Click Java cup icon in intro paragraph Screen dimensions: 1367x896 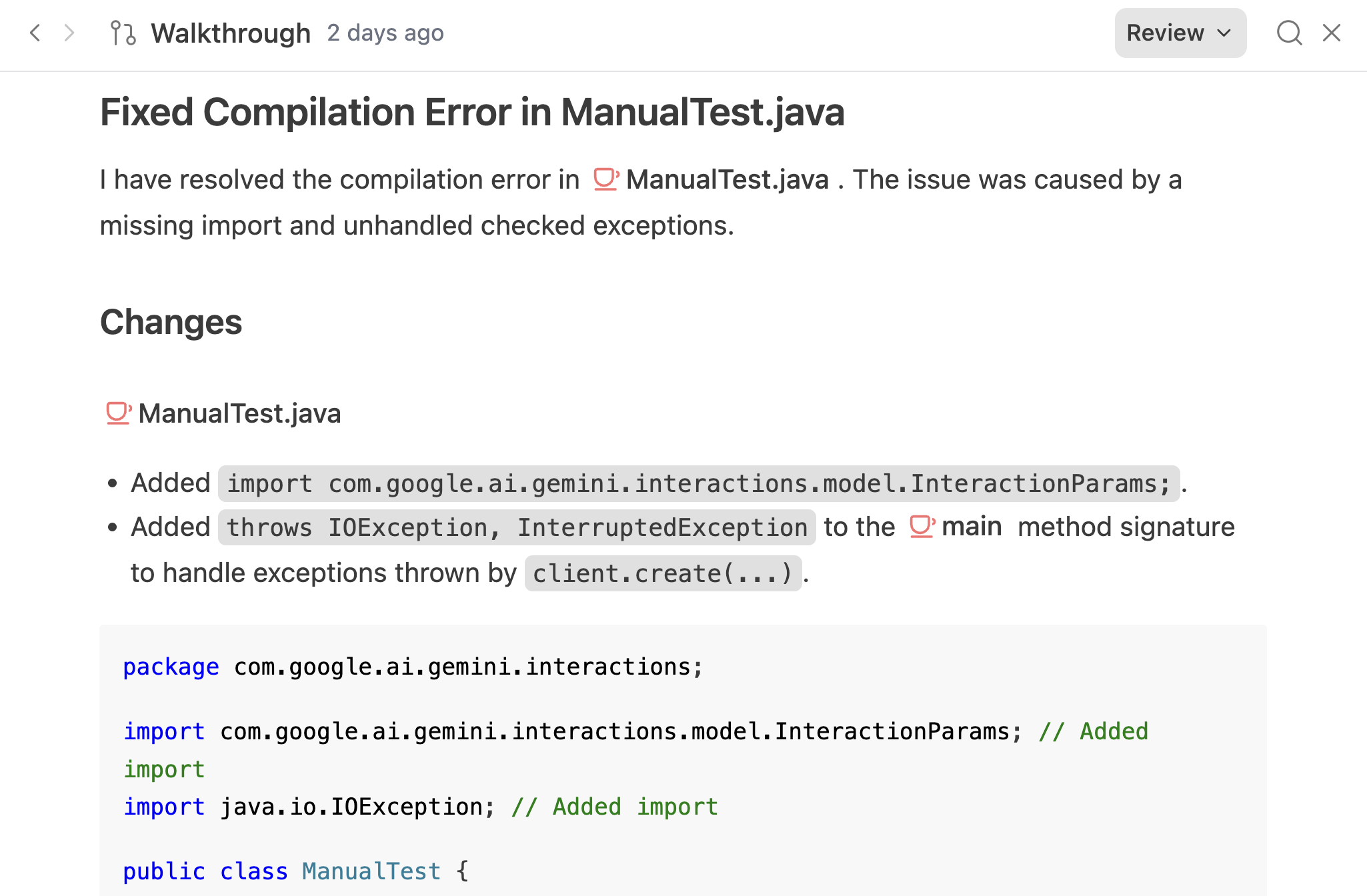[x=605, y=179]
